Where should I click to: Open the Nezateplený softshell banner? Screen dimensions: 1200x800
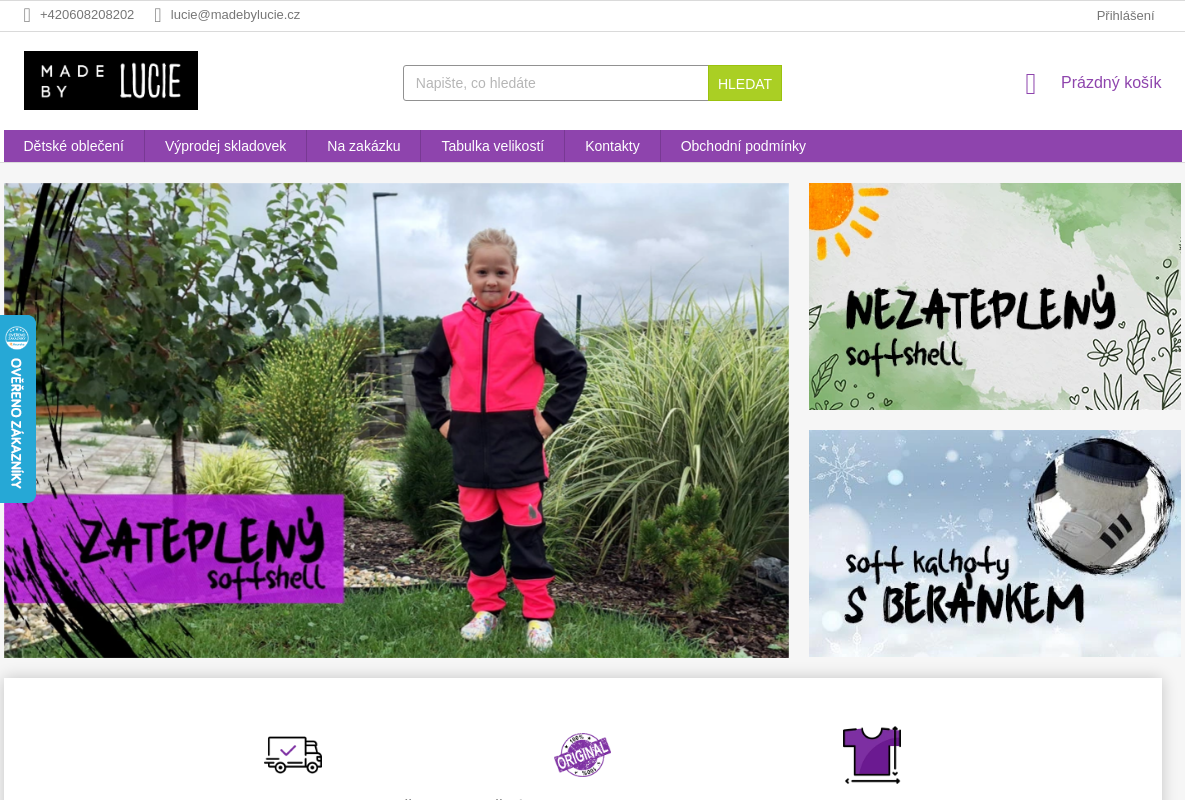pyautogui.click(x=995, y=296)
